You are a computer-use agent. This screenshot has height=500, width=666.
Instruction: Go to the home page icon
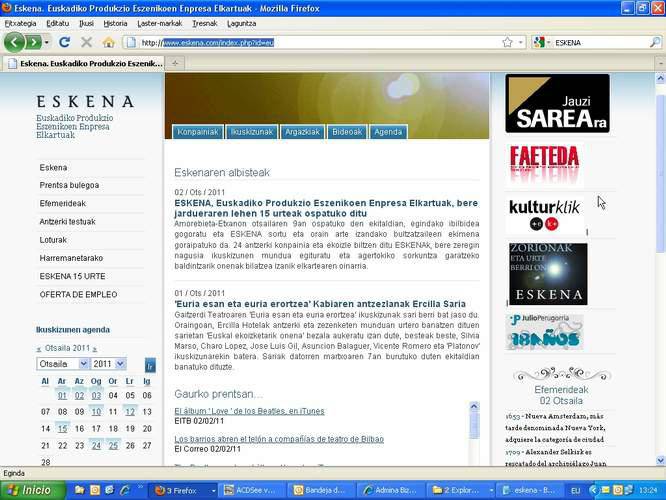tap(108, 42)
